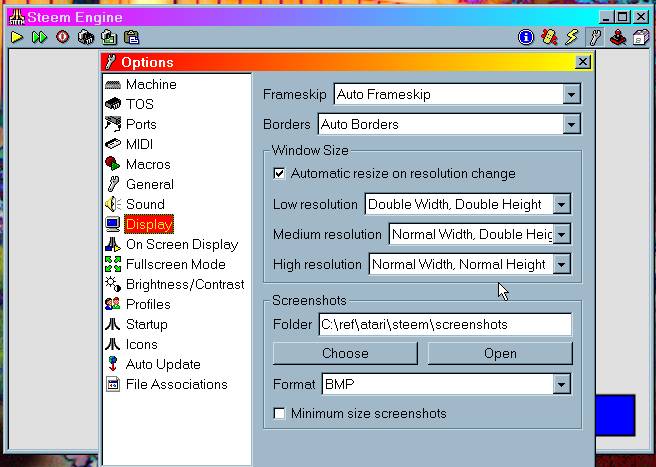Toggle the wrench Options toolbar icon
Image resolution: width=656 pixels, height=467 pixels.
(x=595, y=38)
